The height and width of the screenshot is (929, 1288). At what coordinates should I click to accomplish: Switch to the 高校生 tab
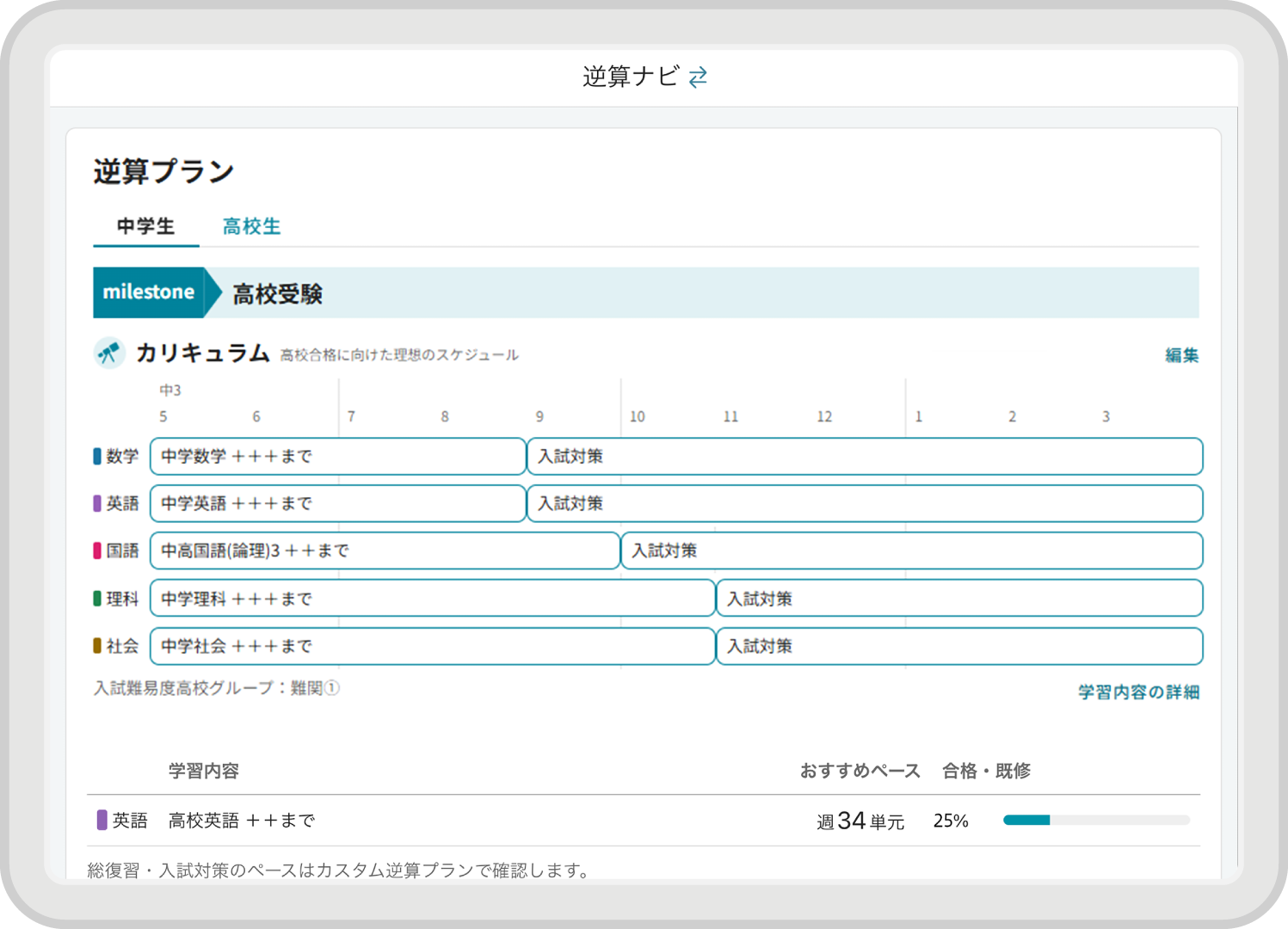click(251, 226)
